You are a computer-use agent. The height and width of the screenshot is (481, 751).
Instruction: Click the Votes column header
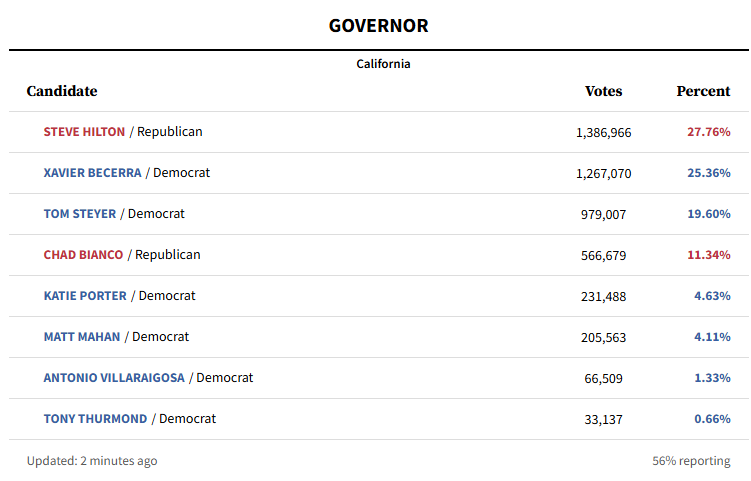pyautogui.click(x=603, y=91)
